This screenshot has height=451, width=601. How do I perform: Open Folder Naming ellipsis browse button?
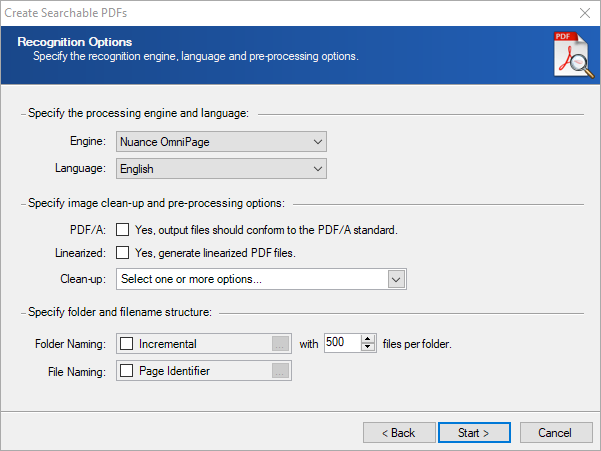click(280, 344)
